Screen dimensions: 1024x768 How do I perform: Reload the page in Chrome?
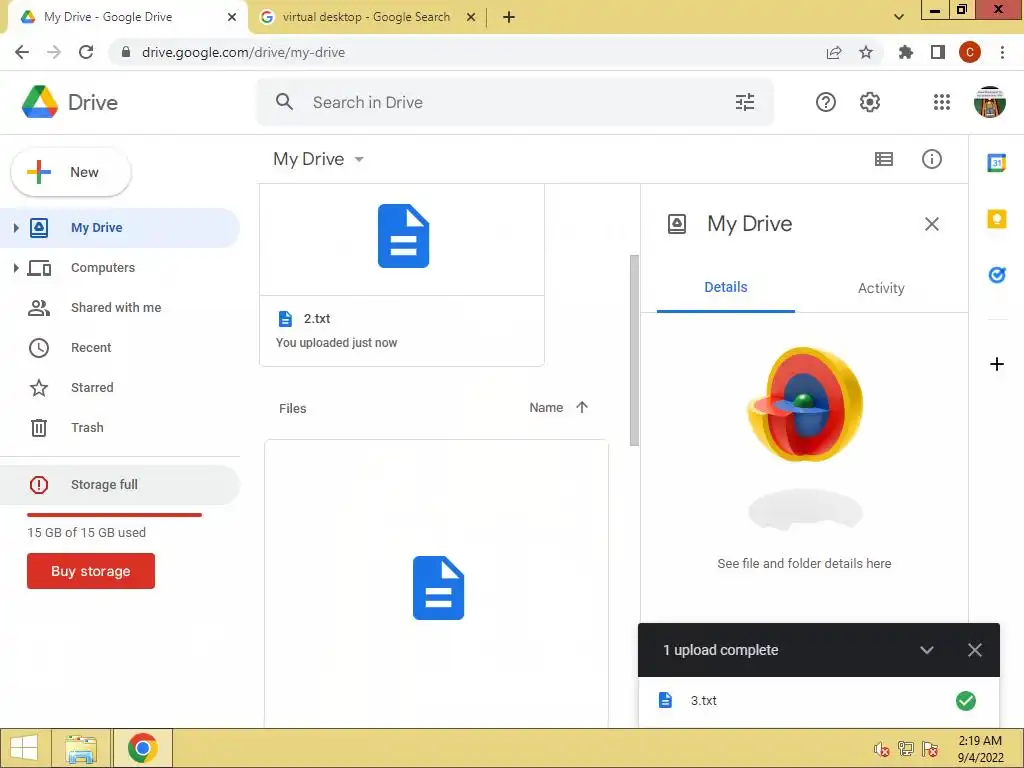pos(86,52)
